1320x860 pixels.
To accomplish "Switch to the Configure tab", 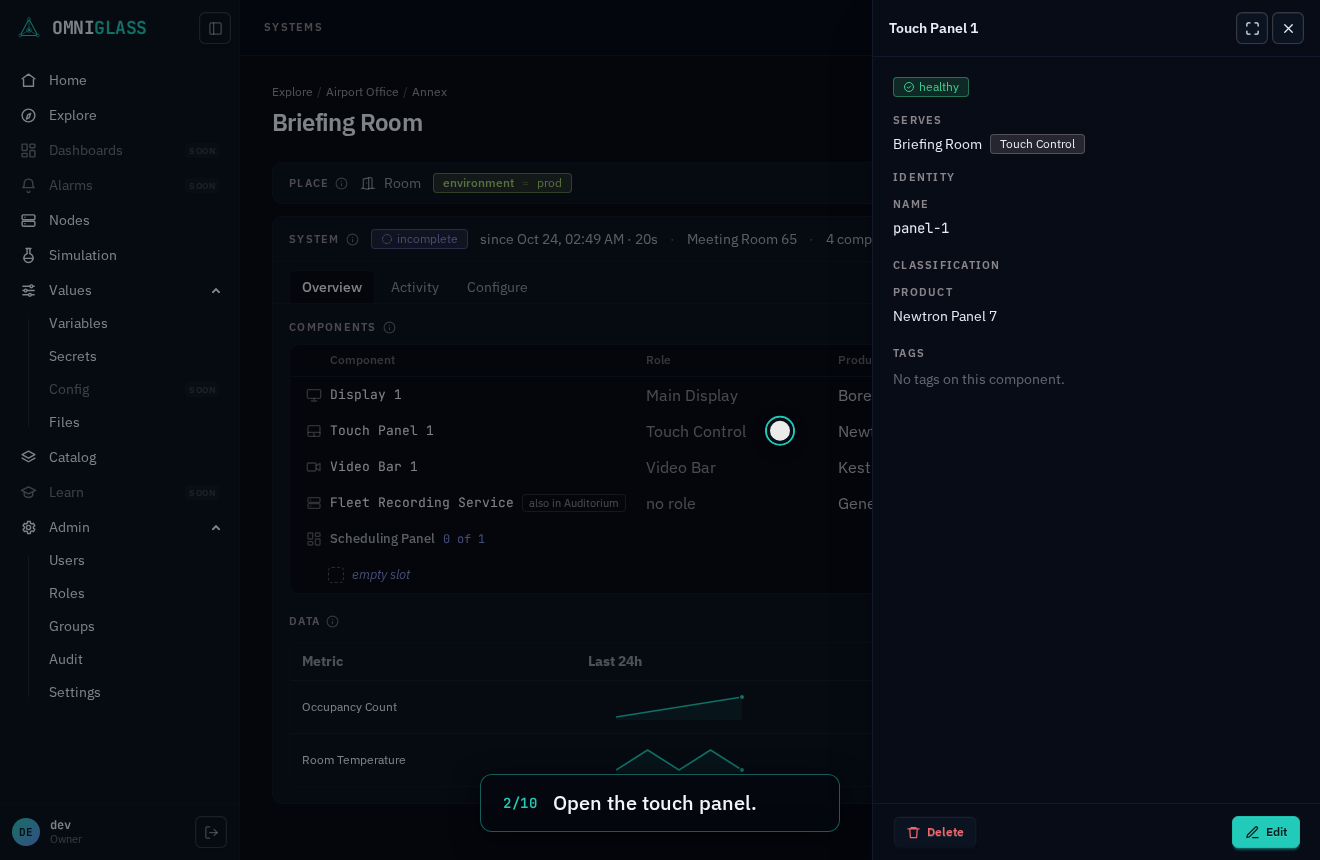I will (497, 287).
